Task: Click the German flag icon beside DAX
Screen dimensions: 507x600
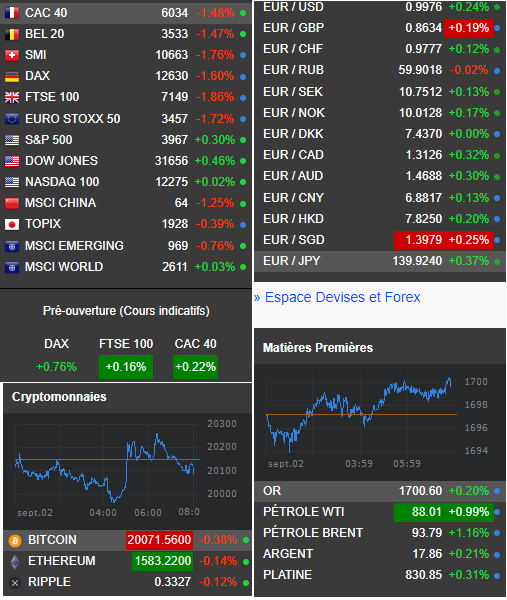Action: coord(12,77)
